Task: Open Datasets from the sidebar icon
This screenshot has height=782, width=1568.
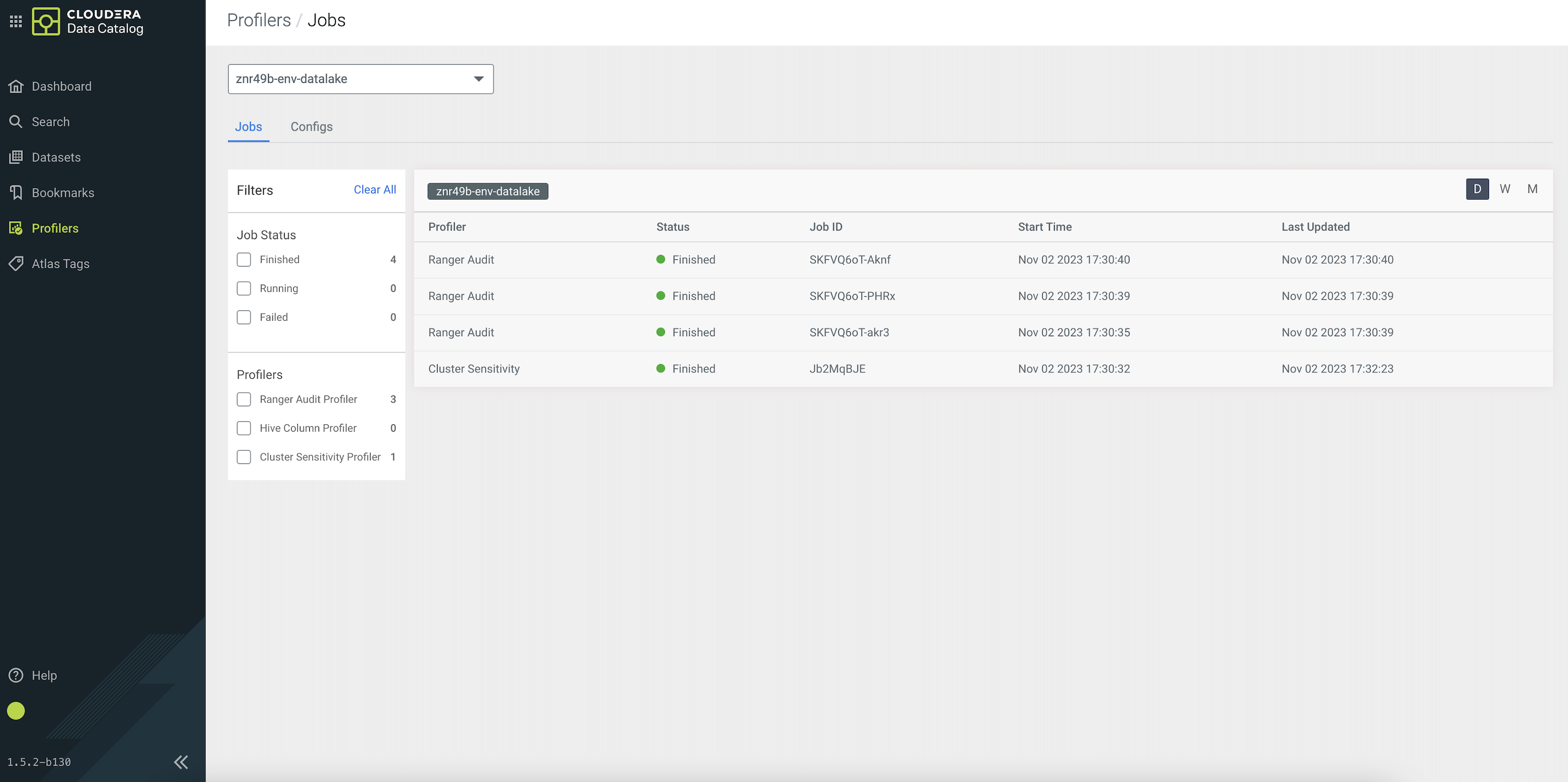Action: 16,157
